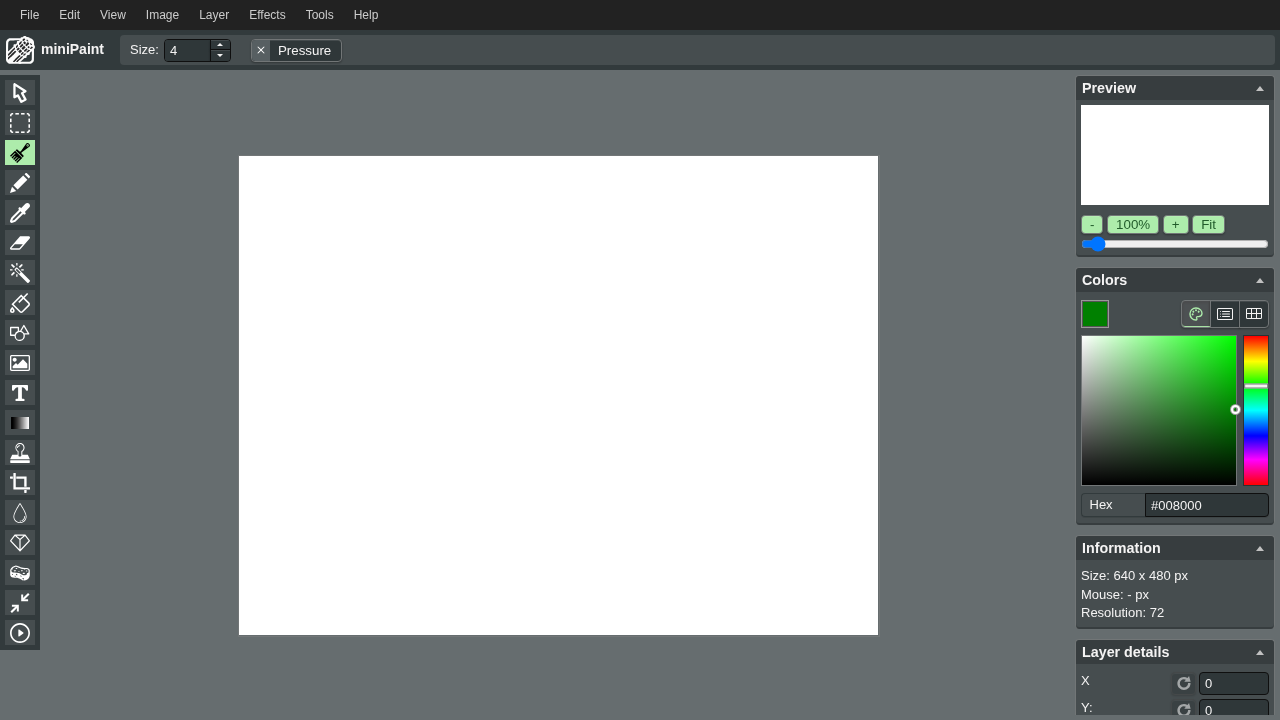Open the Edit menu
Image resolution: width=1280 pixels, height=720 pixels.
click(x=69, y=15)
